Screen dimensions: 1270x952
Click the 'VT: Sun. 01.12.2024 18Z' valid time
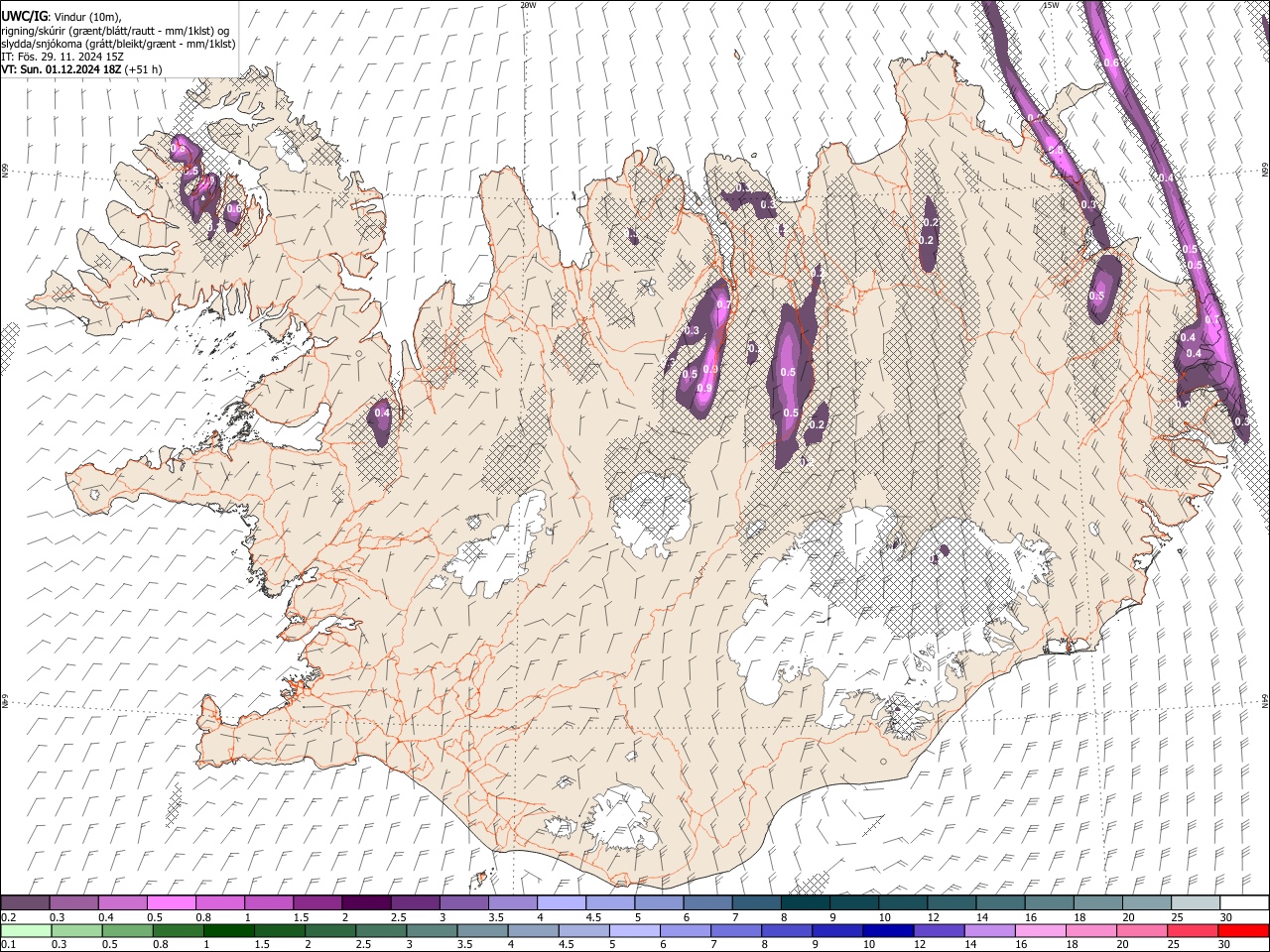62,69
